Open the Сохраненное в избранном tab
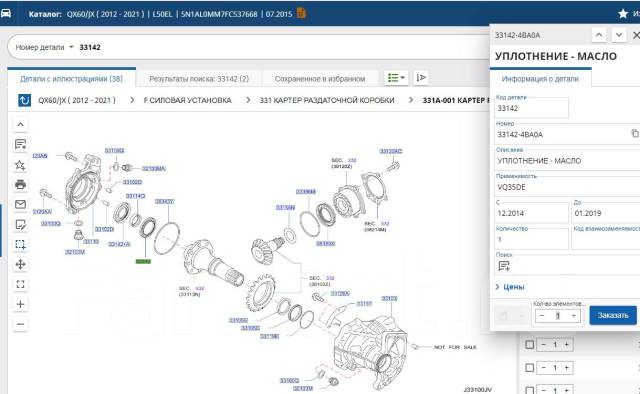Image resolution: width=640 pixels, height=394 pixels. click(x=320, y=79)
